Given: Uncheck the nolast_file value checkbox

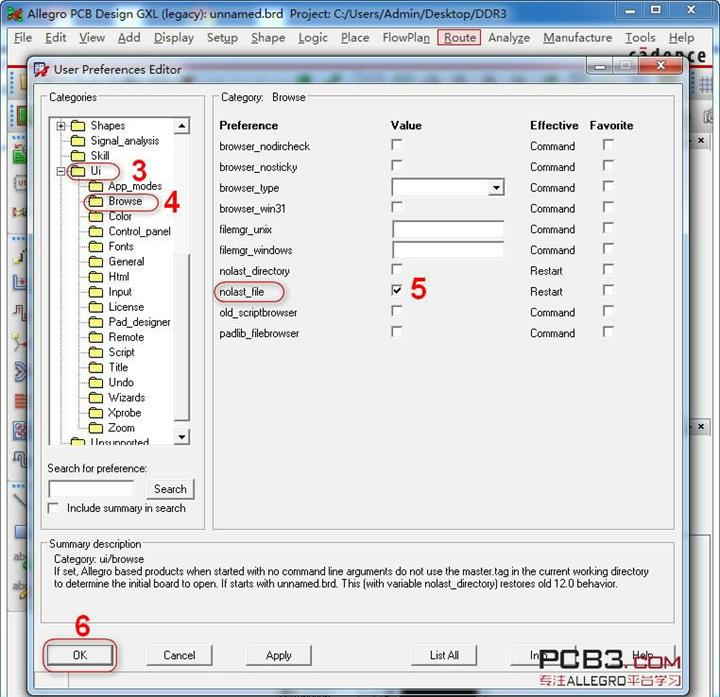Looking at the screenshot, I should point(396,290).
